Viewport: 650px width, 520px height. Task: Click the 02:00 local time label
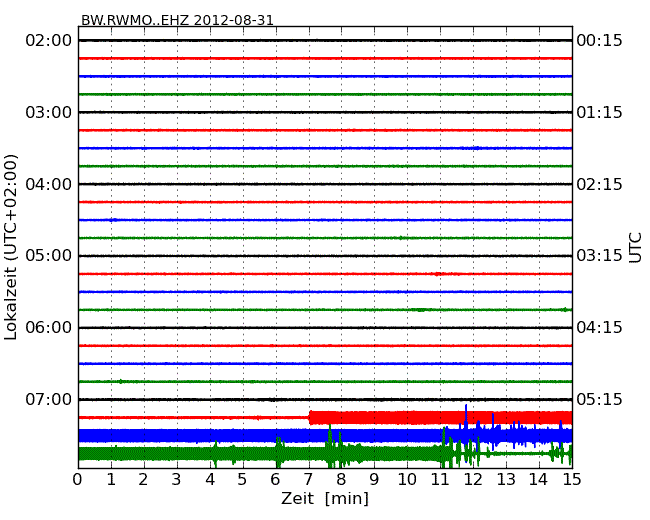49,41
